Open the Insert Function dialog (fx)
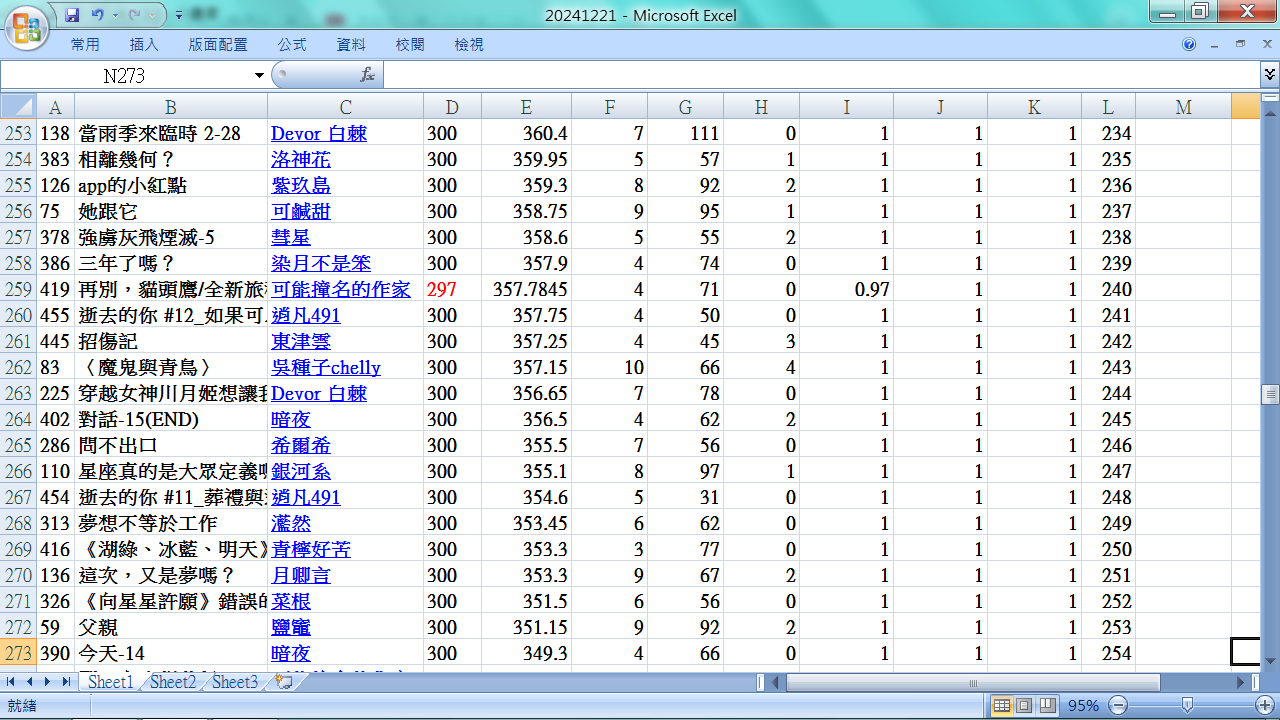1280x720 pixels. [x=368, y=75]
